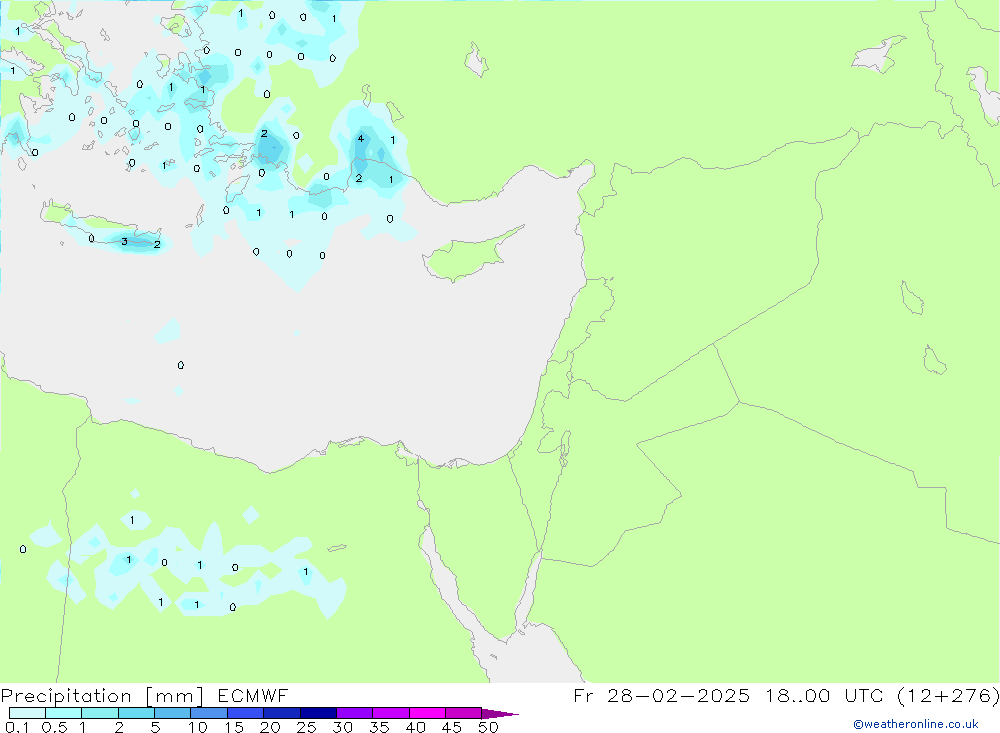
Task: Click the "ECMWF" model name text
Action: (x=253, y=695)
